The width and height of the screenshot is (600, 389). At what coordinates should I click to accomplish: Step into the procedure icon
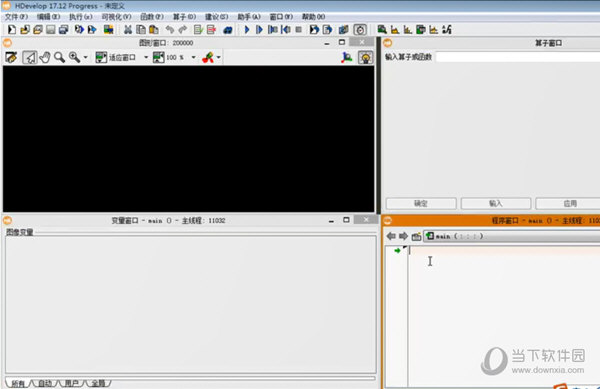[x=314, y=29]
